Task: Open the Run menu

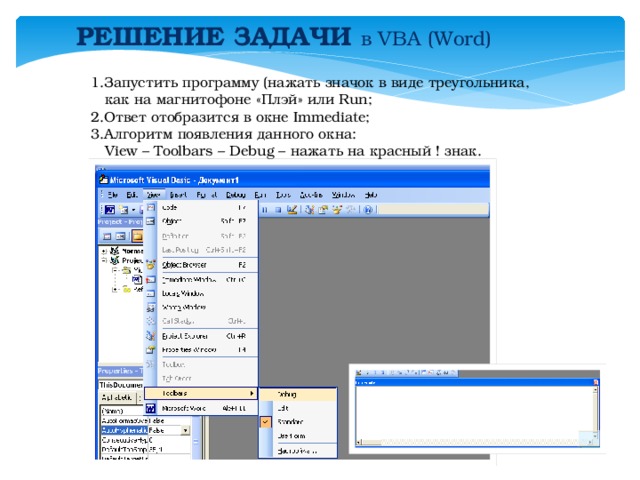Action: 260,195
